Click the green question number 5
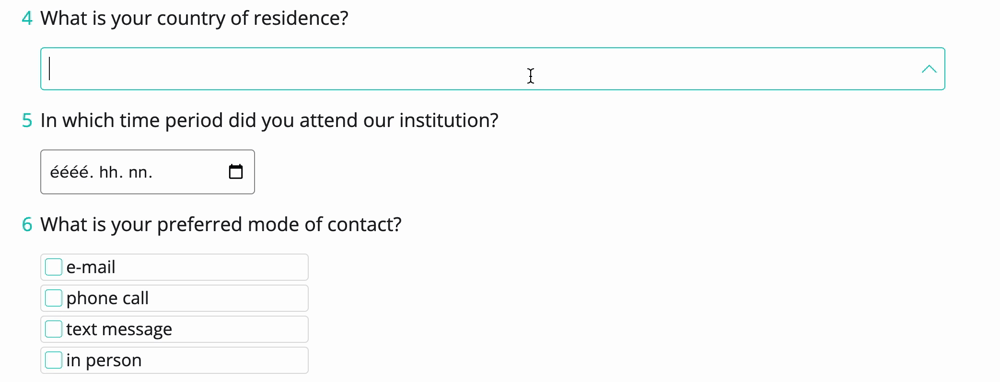The height and width of the screenshot is (382, 1000). 27,121
